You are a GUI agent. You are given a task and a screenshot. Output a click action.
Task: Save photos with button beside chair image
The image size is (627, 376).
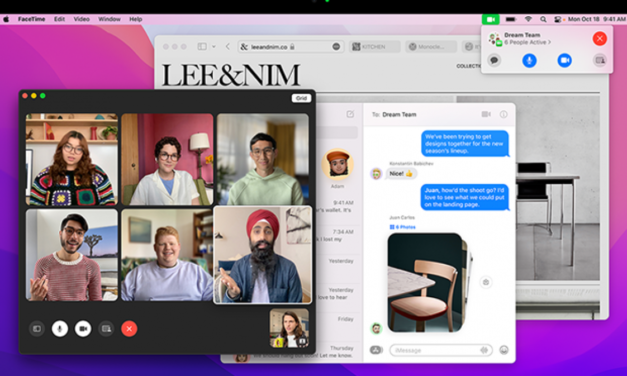[x=486, y=282]
